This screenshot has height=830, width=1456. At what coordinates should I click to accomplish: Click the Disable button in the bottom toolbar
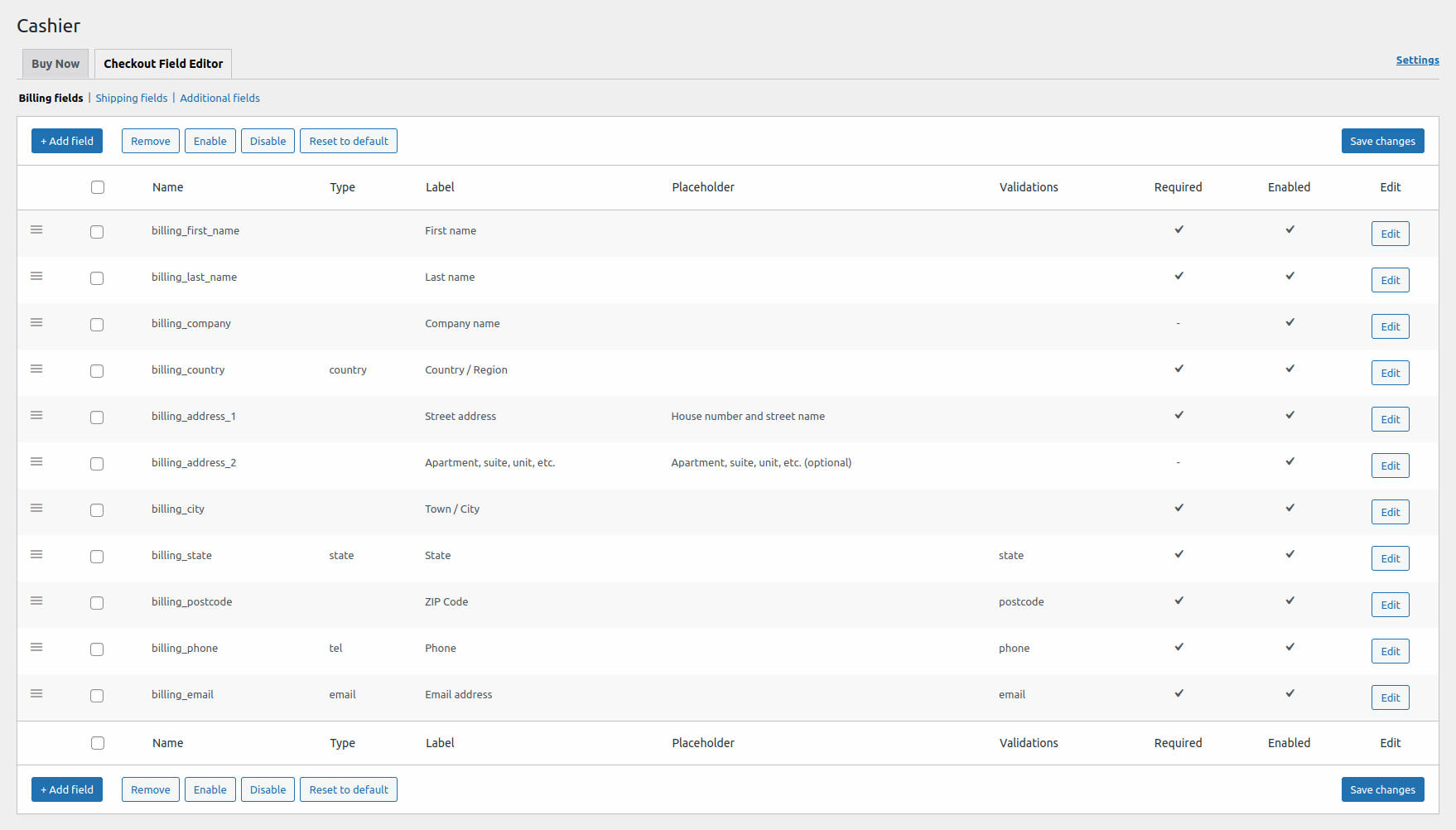(268, 789)
